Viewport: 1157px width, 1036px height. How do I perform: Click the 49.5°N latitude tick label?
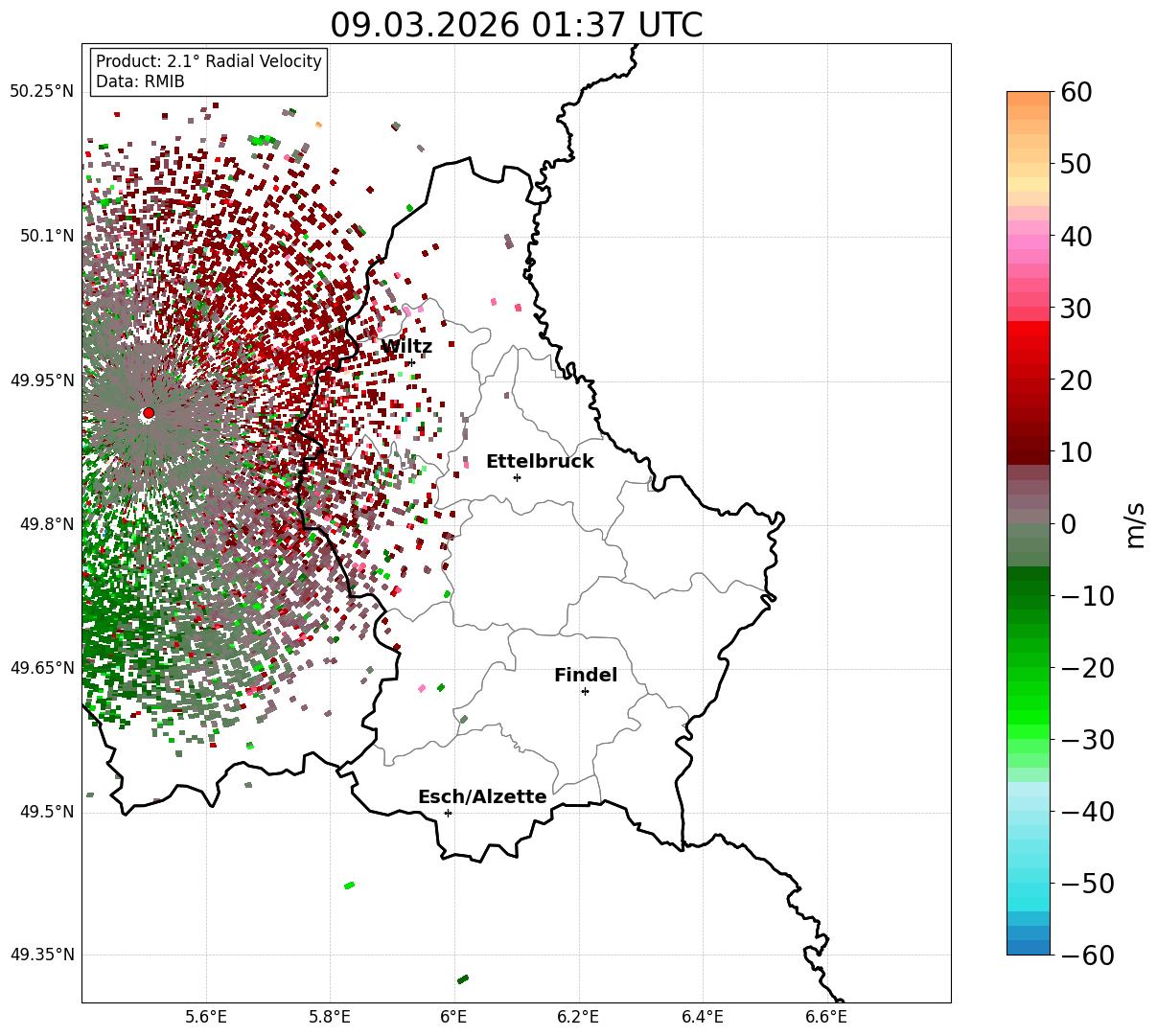tap(46, 812)
